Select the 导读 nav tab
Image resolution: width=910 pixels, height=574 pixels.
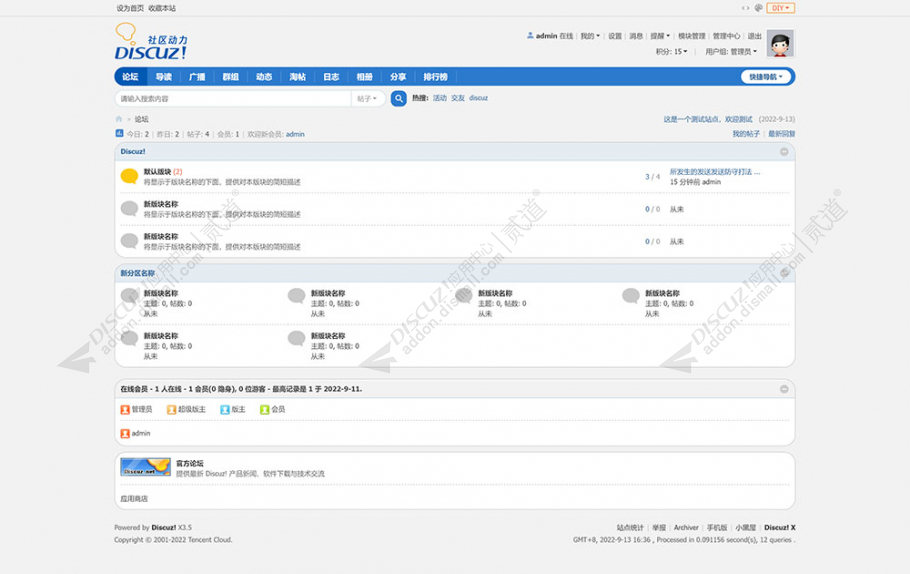164,77
